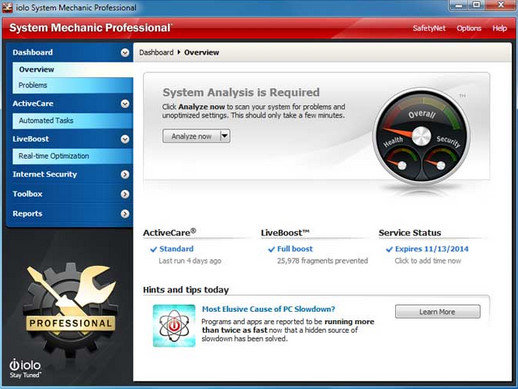Click 'Click to add time now' text

click(428, 261)
